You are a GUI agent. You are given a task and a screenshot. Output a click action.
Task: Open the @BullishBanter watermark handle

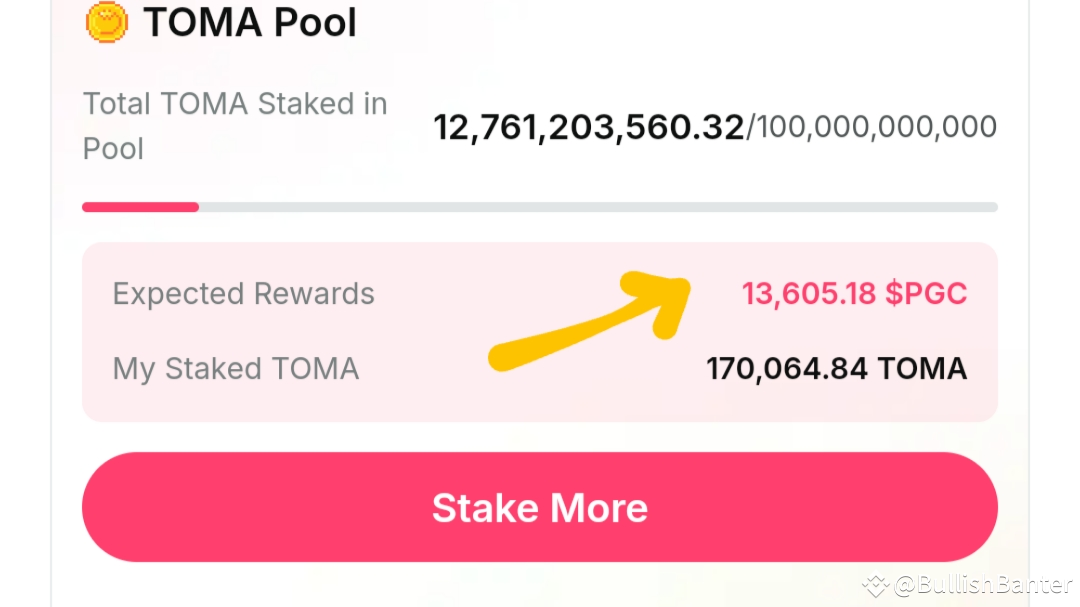[983, 585]
